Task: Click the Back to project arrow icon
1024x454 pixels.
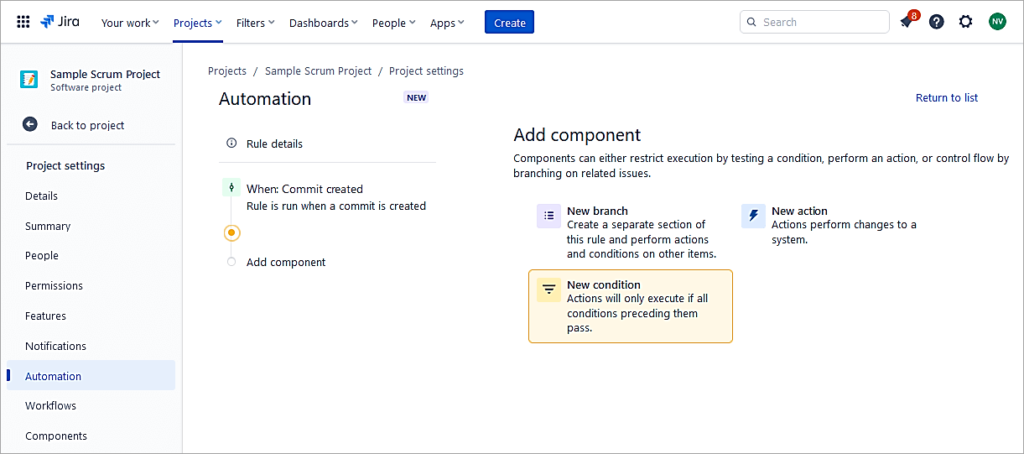Action: [30, 125]
